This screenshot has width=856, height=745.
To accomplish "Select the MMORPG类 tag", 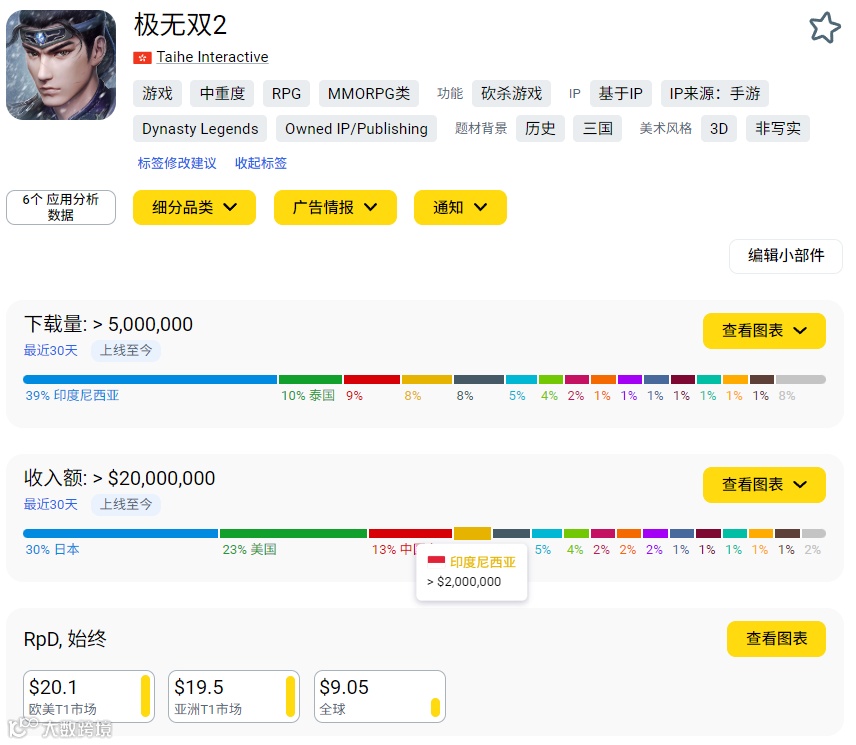I will (x=368, y=93).
